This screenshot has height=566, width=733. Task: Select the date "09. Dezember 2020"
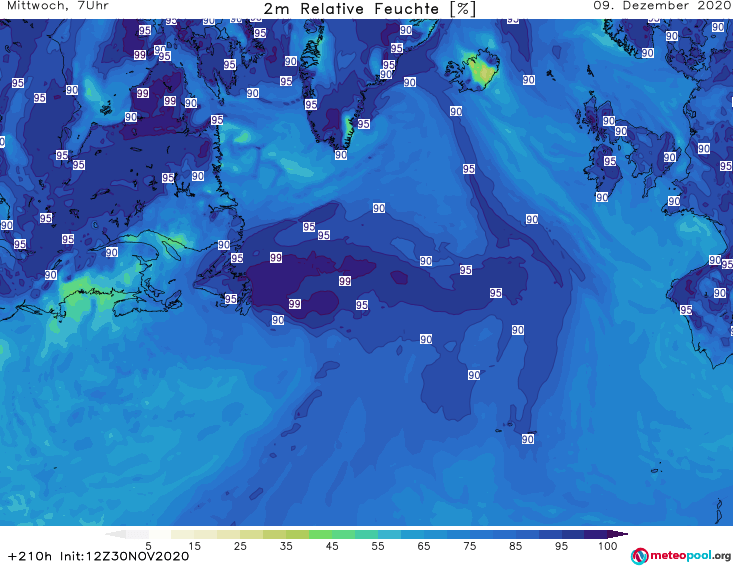662,6
